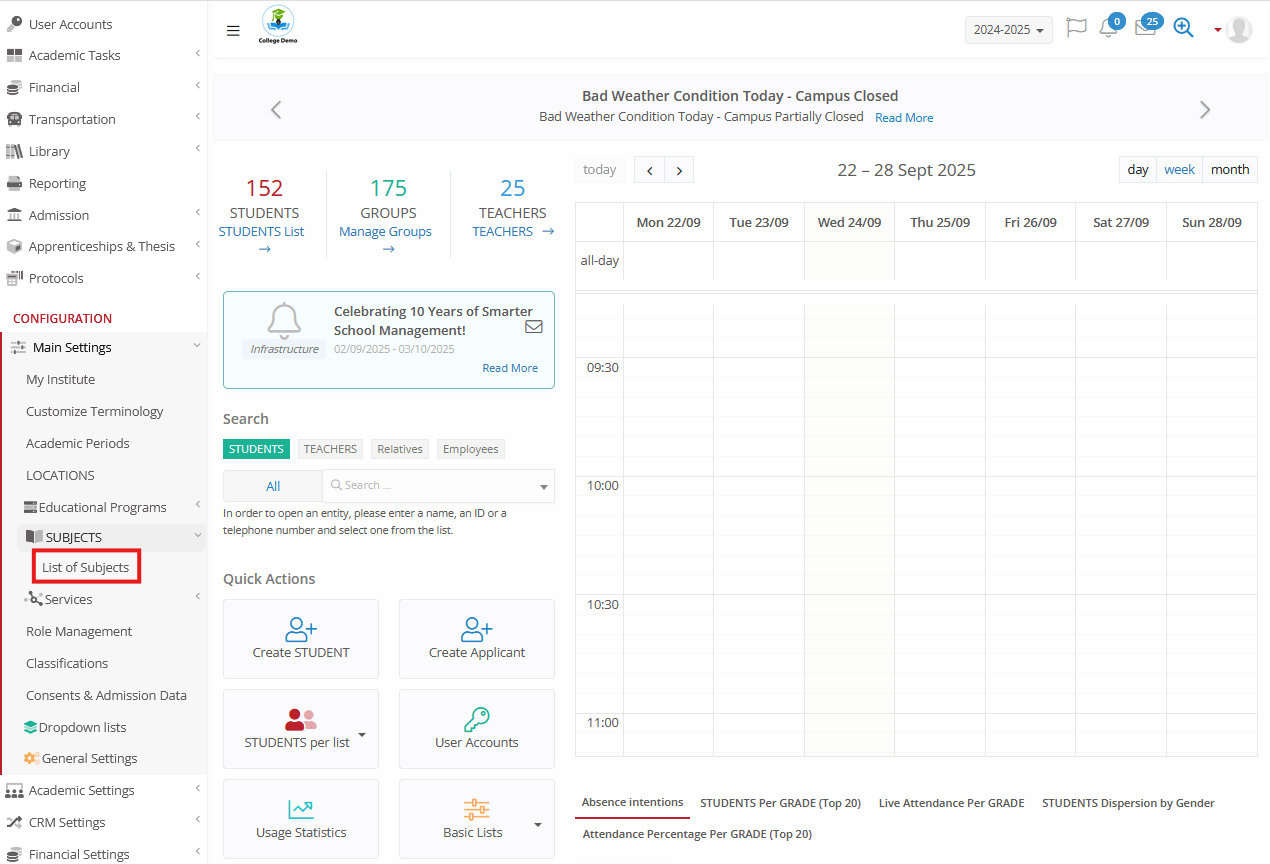Click Read More on weather announcement
The width and height of the screenshot is (1270, 864).
point(904,118)
